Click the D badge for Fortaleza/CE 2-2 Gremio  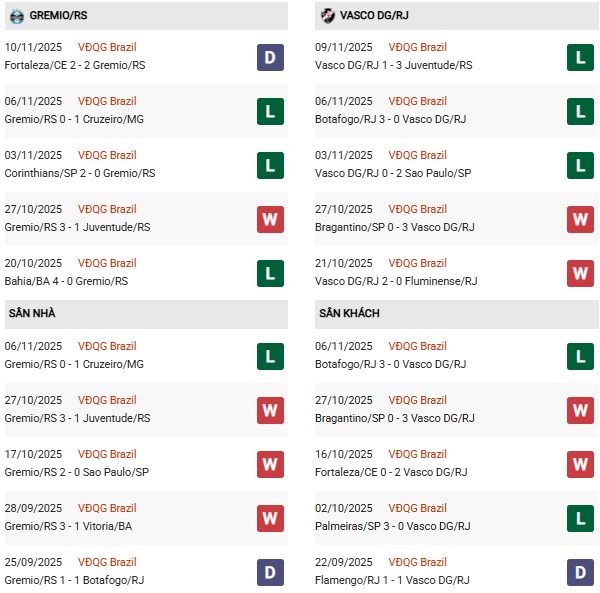(270, 57)
